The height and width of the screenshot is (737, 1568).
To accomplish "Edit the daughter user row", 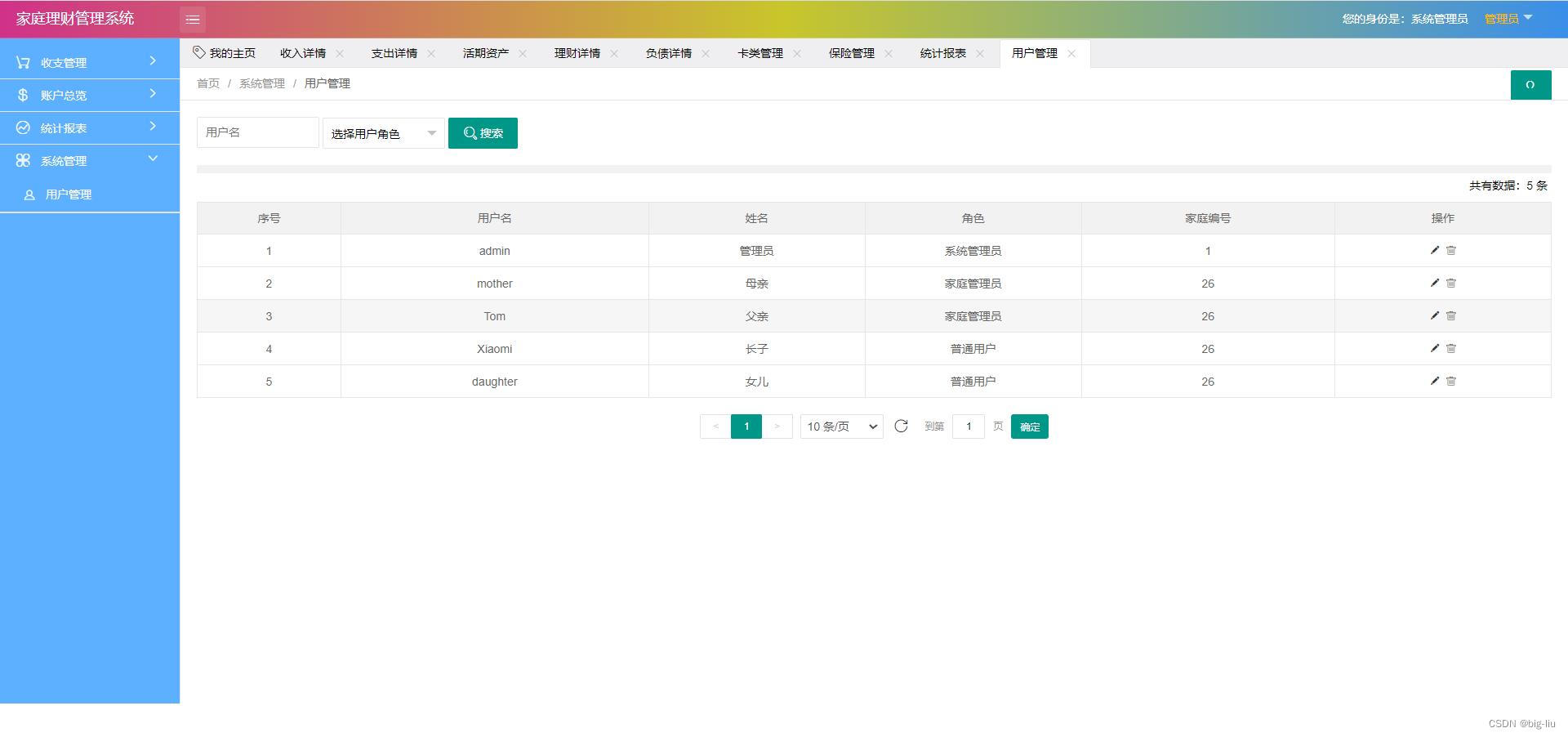I will (x=1434, y=381).
